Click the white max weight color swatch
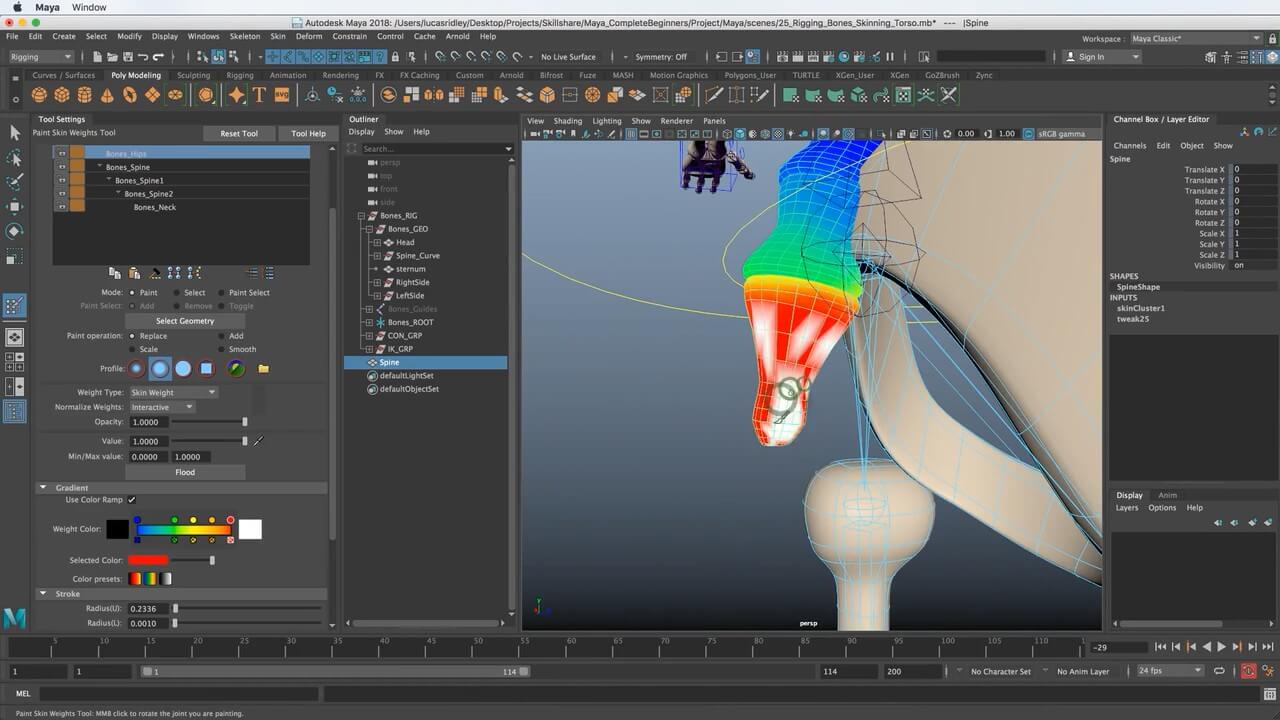 (x=250, y=530)
